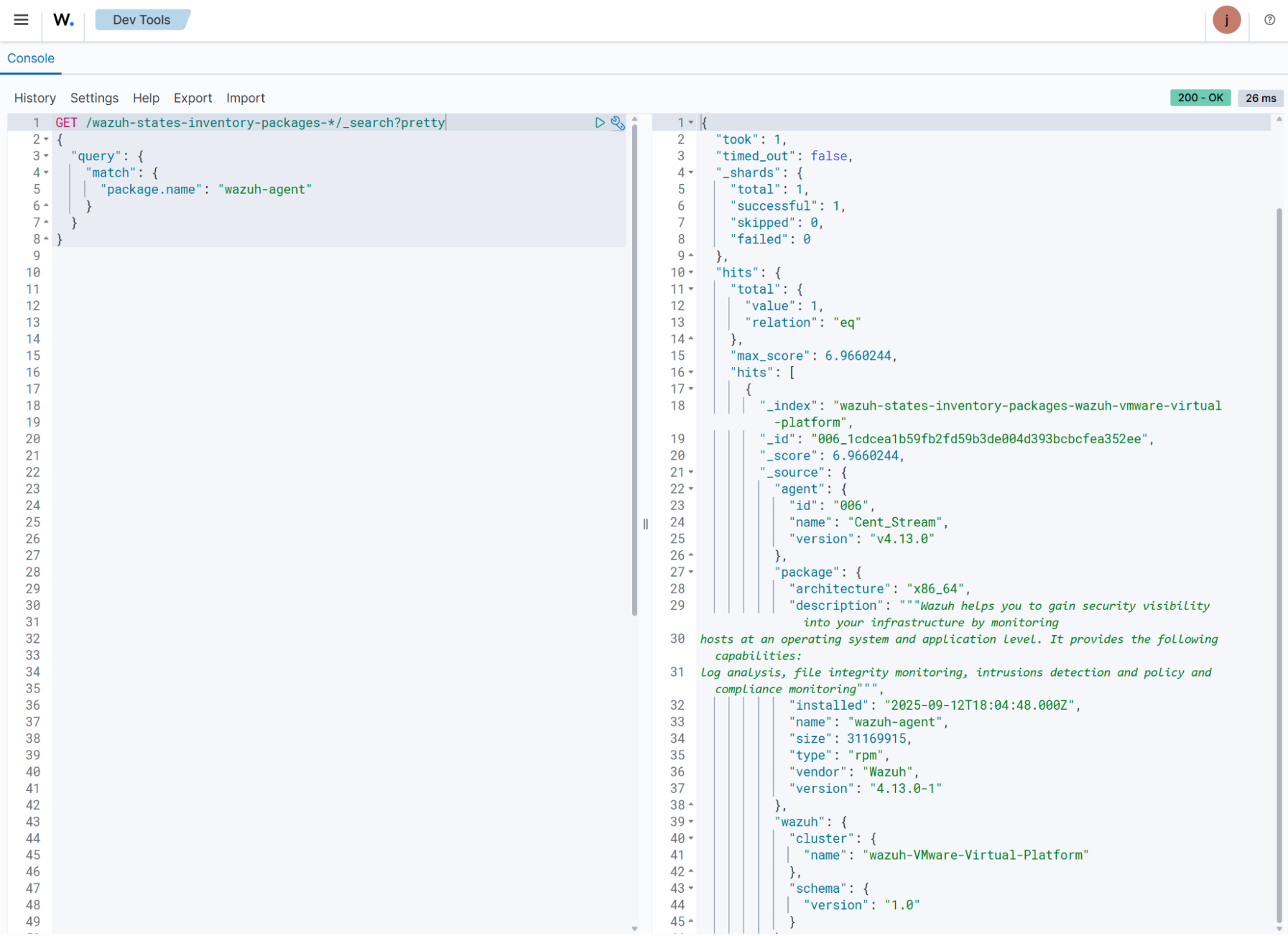Click the Dev Tools breadcrumb
The width and height of the screenshot is (1288, 936).
(141, 20)
